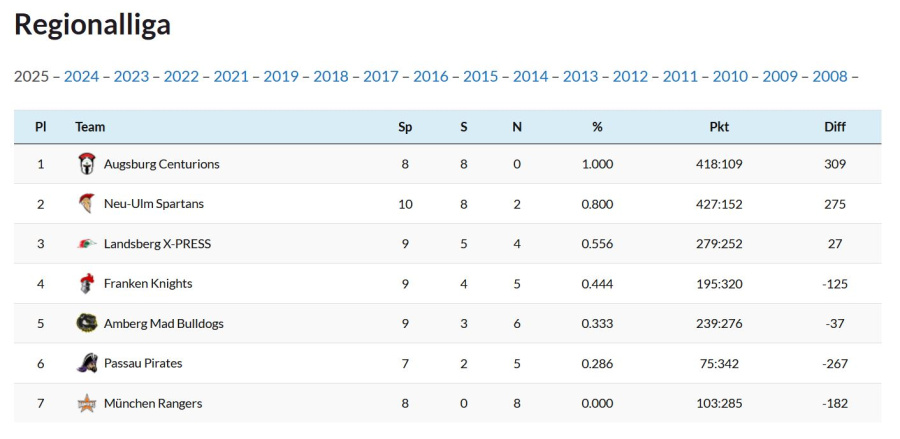Open Augsburg Centurions team name
The width and height of the screenshot is (900, 439).
pos(161,164)
